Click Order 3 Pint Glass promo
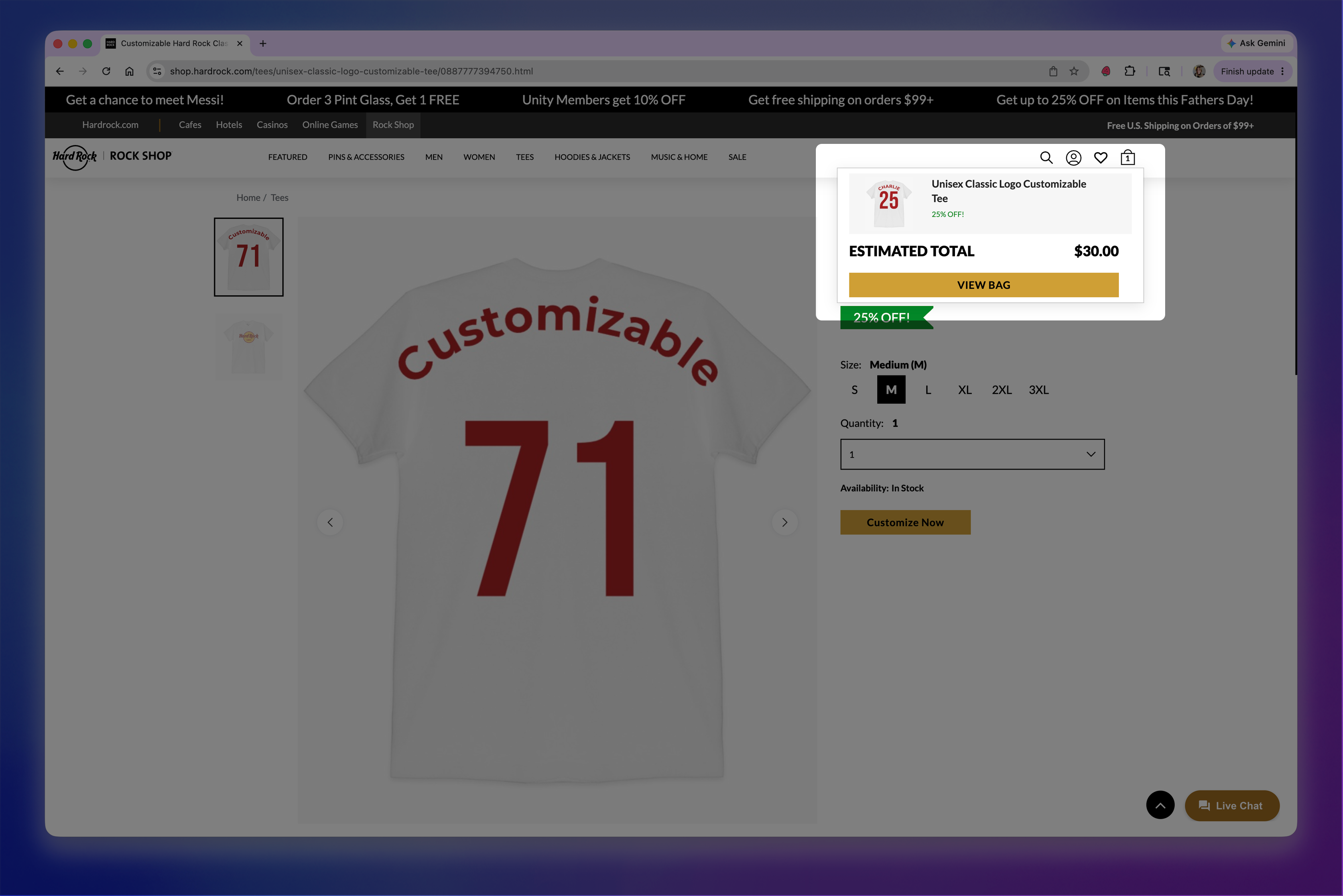The width and height of the screenshot is (1343, 896). (373, 100)
